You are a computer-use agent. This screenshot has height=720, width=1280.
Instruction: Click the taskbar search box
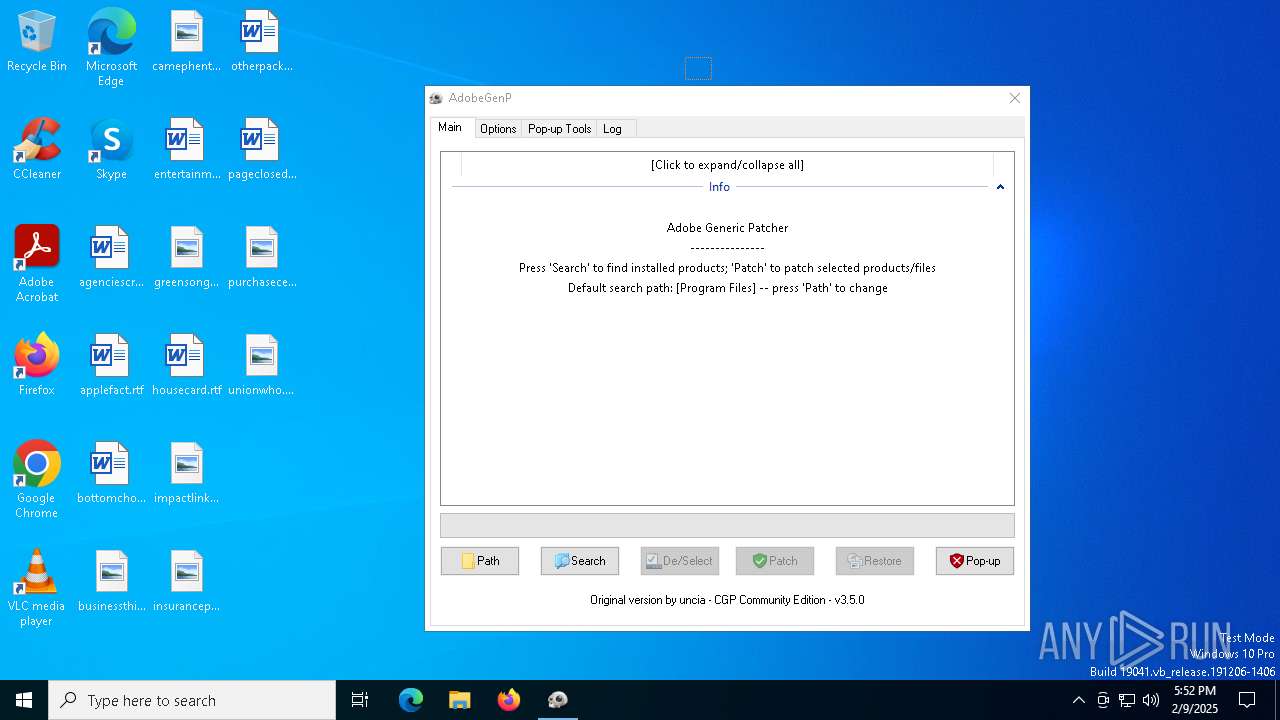point(192,700)
